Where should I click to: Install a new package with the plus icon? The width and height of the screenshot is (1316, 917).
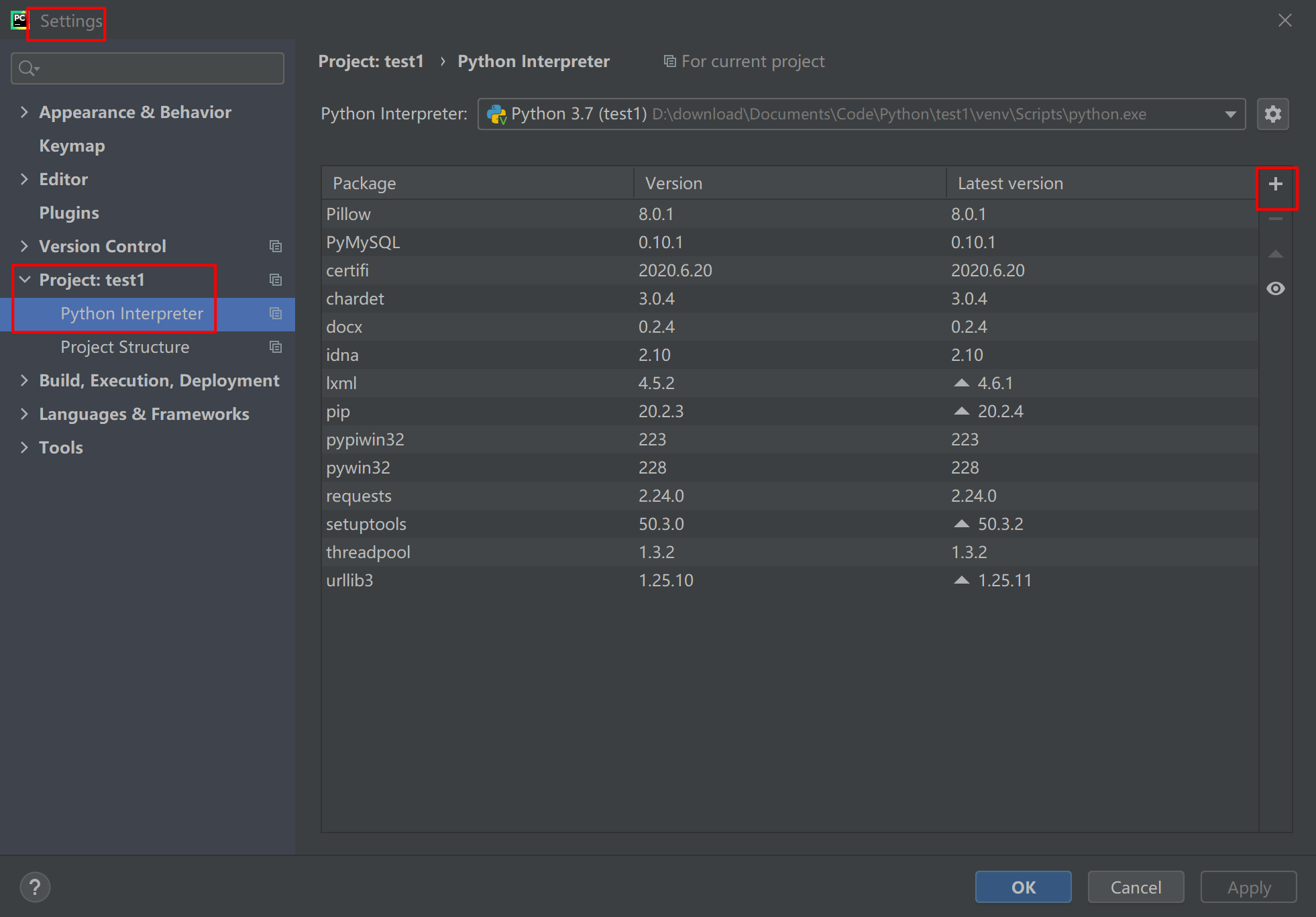[1276, 183]
